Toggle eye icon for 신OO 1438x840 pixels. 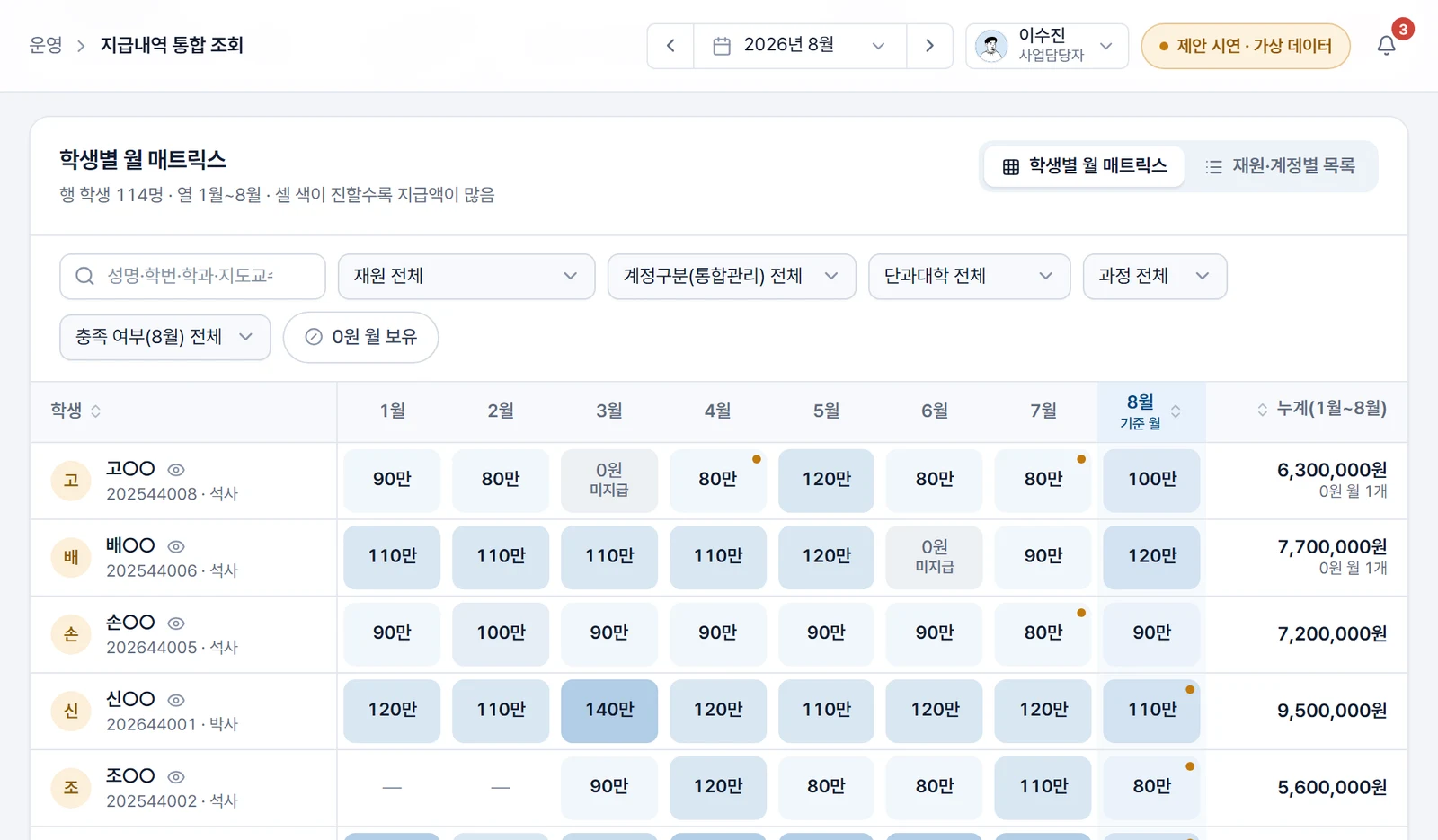tap(176, 700)
